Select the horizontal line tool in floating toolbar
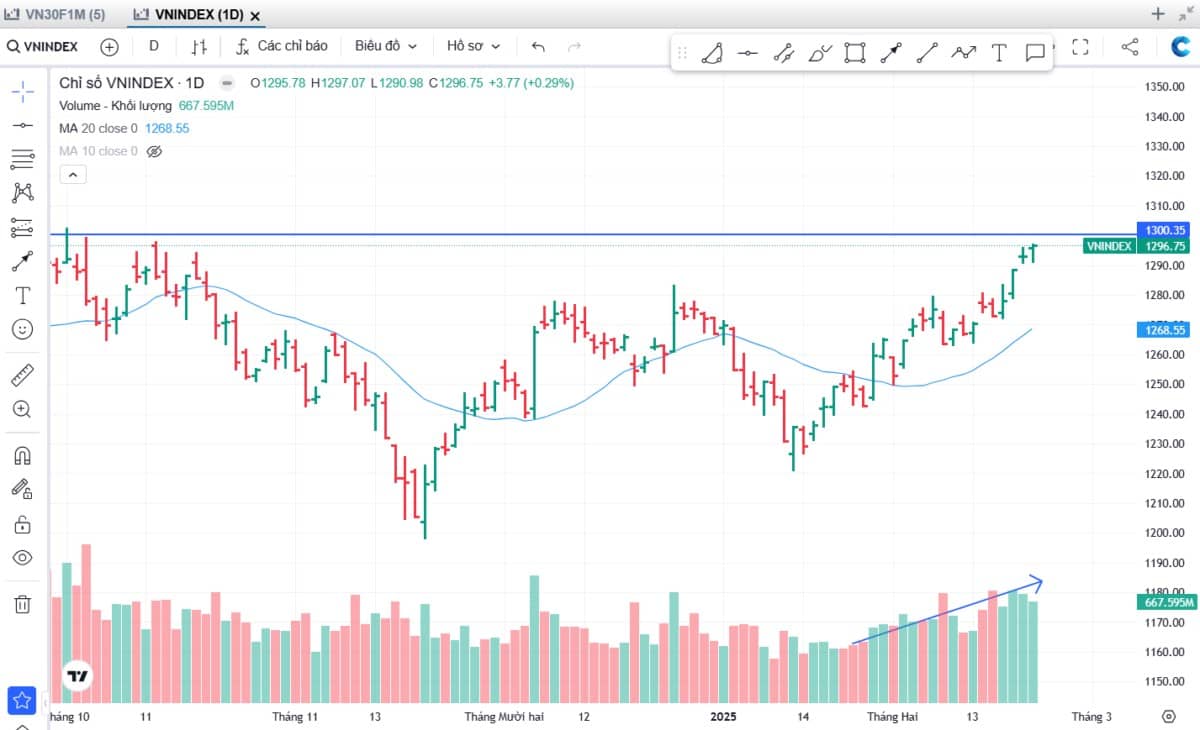The image size is (1200, 730). 747,53
